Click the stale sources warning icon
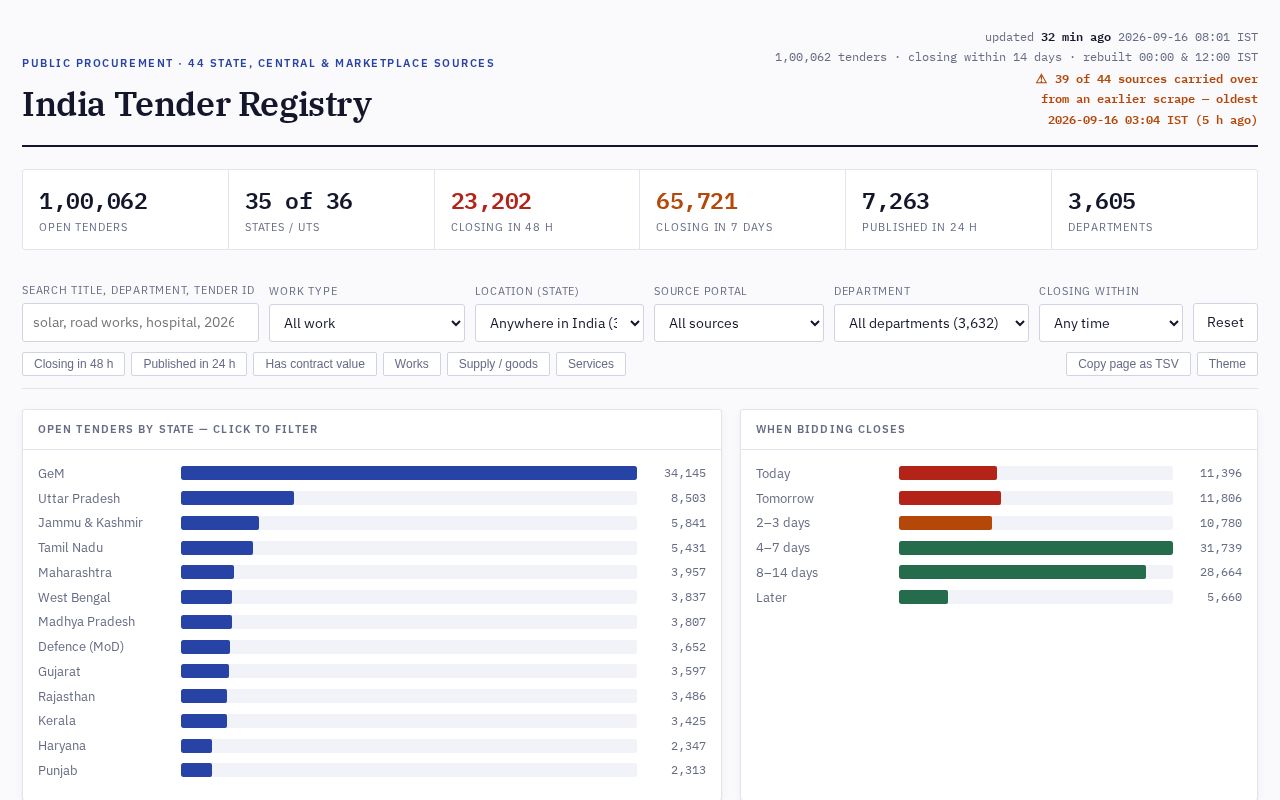The width and height of the screenshot is (1280, 800). click(x=1041, y=78)
